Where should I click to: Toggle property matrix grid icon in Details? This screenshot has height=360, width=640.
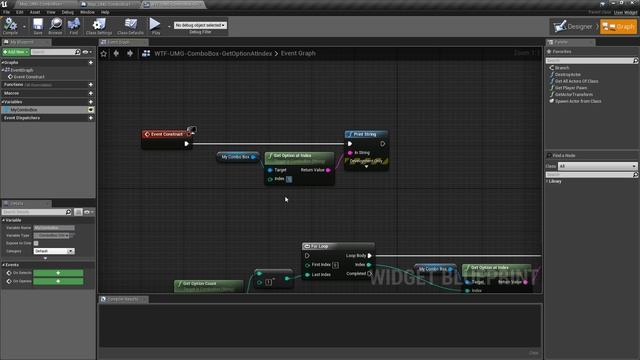click(78, 212)
